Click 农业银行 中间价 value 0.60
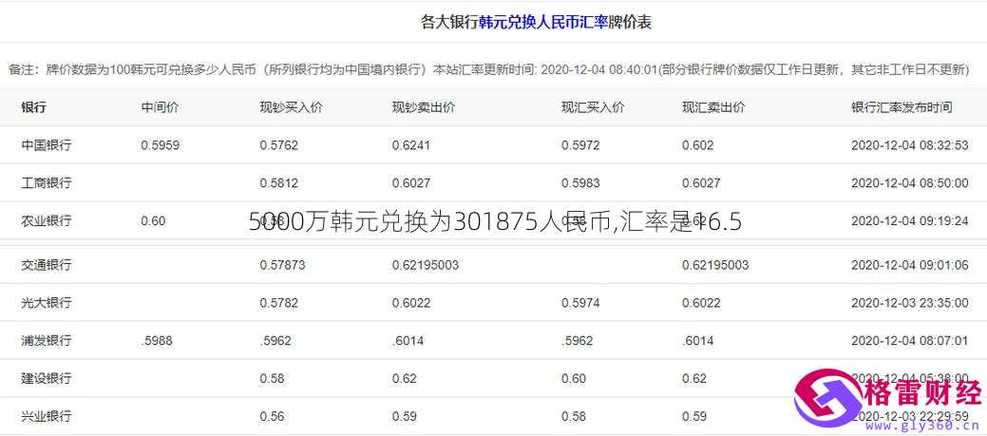This screenshot has width=987, height=436. [153, 221]
